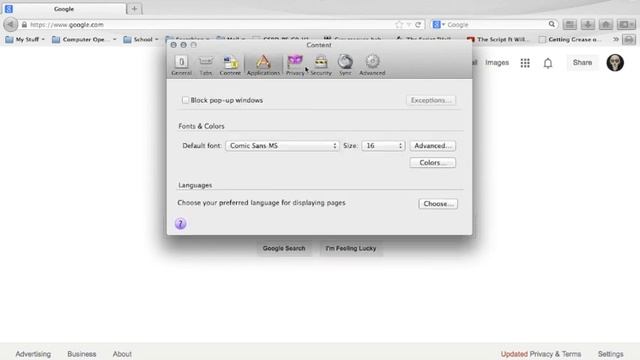The height and width of the screenshot is (360, 640).
Task: Open the Default font dropdown
Action: point(282,146)
